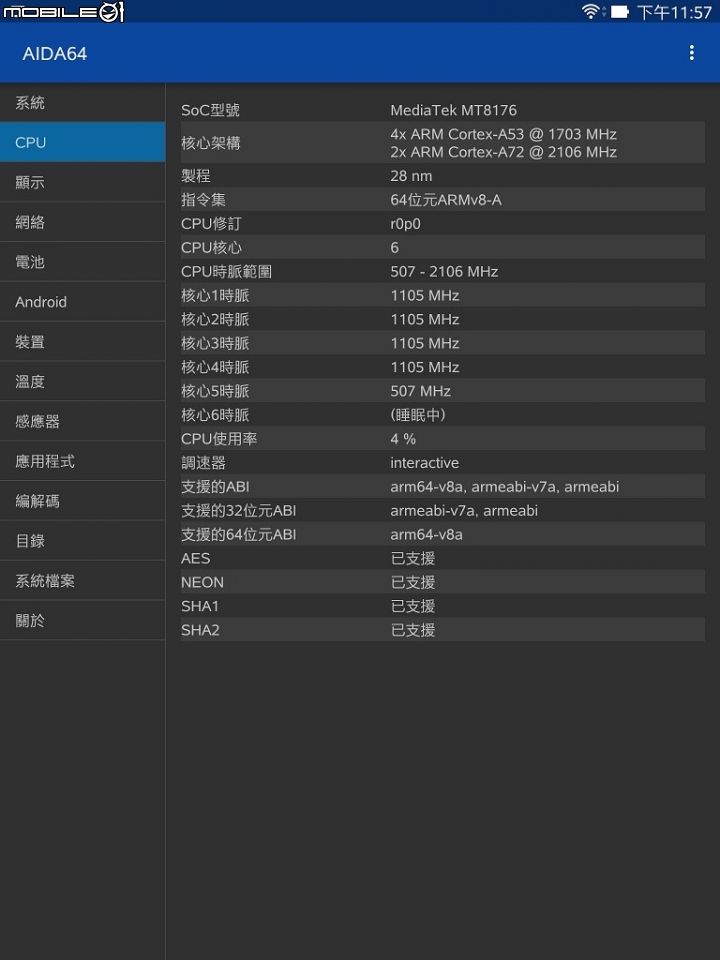720x960 pixels.
Task: Open the 網絡 section
Action: [83, 222]
